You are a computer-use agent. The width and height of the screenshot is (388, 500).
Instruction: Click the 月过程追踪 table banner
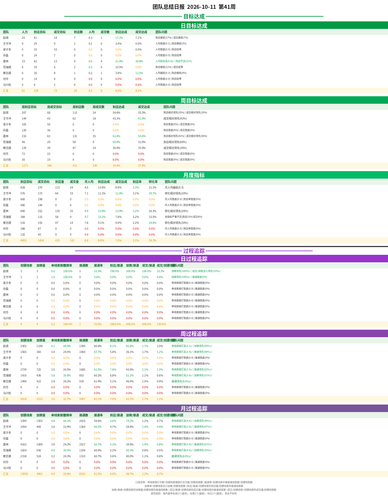click(194, 408)
